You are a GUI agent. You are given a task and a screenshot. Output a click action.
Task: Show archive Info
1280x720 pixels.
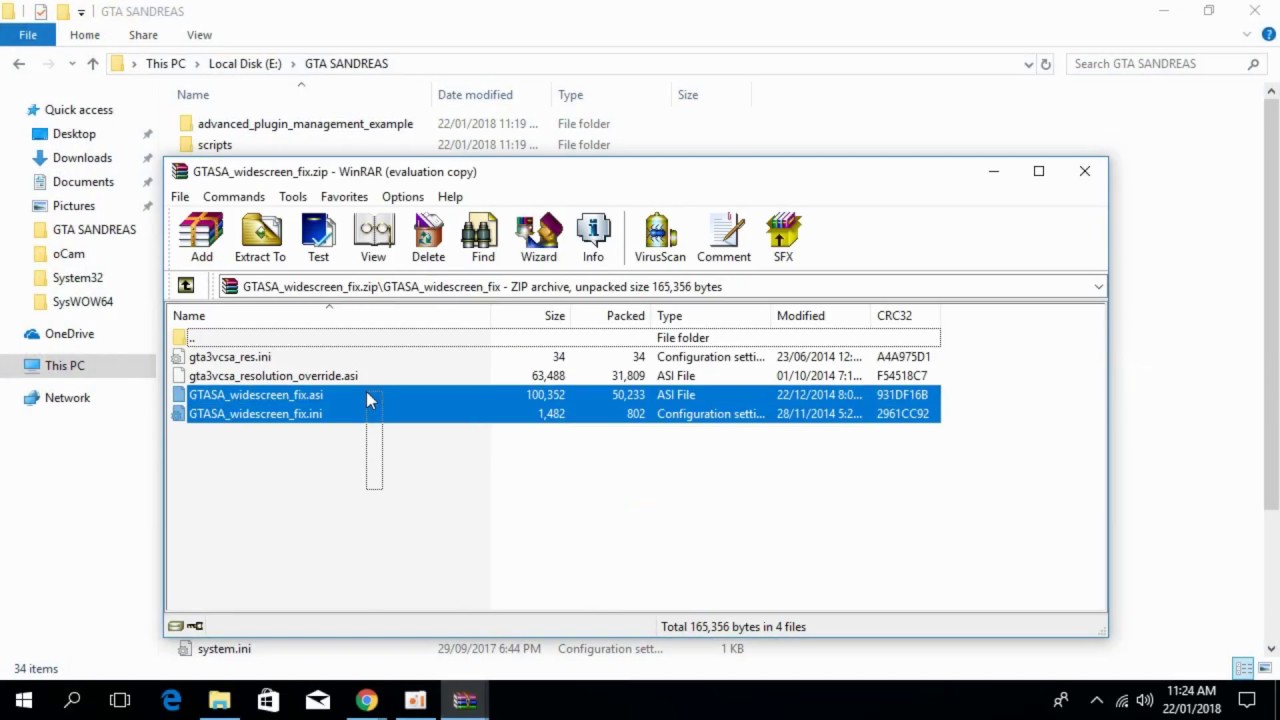[593, 238]
